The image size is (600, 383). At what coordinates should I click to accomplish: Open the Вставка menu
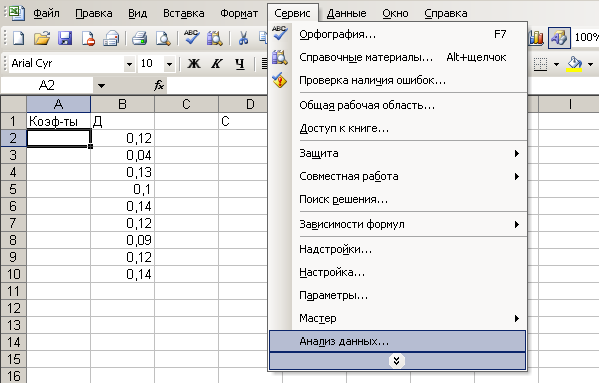pos(184,13)
